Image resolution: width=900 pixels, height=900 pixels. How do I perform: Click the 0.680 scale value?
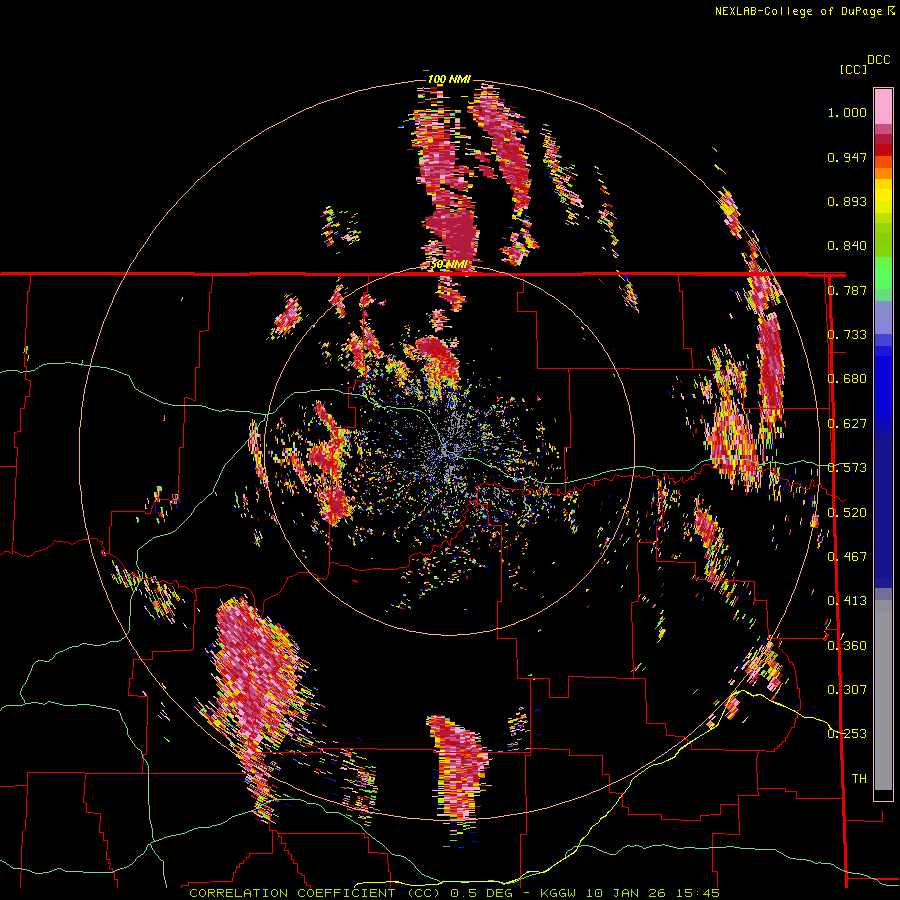coord(847,379)
